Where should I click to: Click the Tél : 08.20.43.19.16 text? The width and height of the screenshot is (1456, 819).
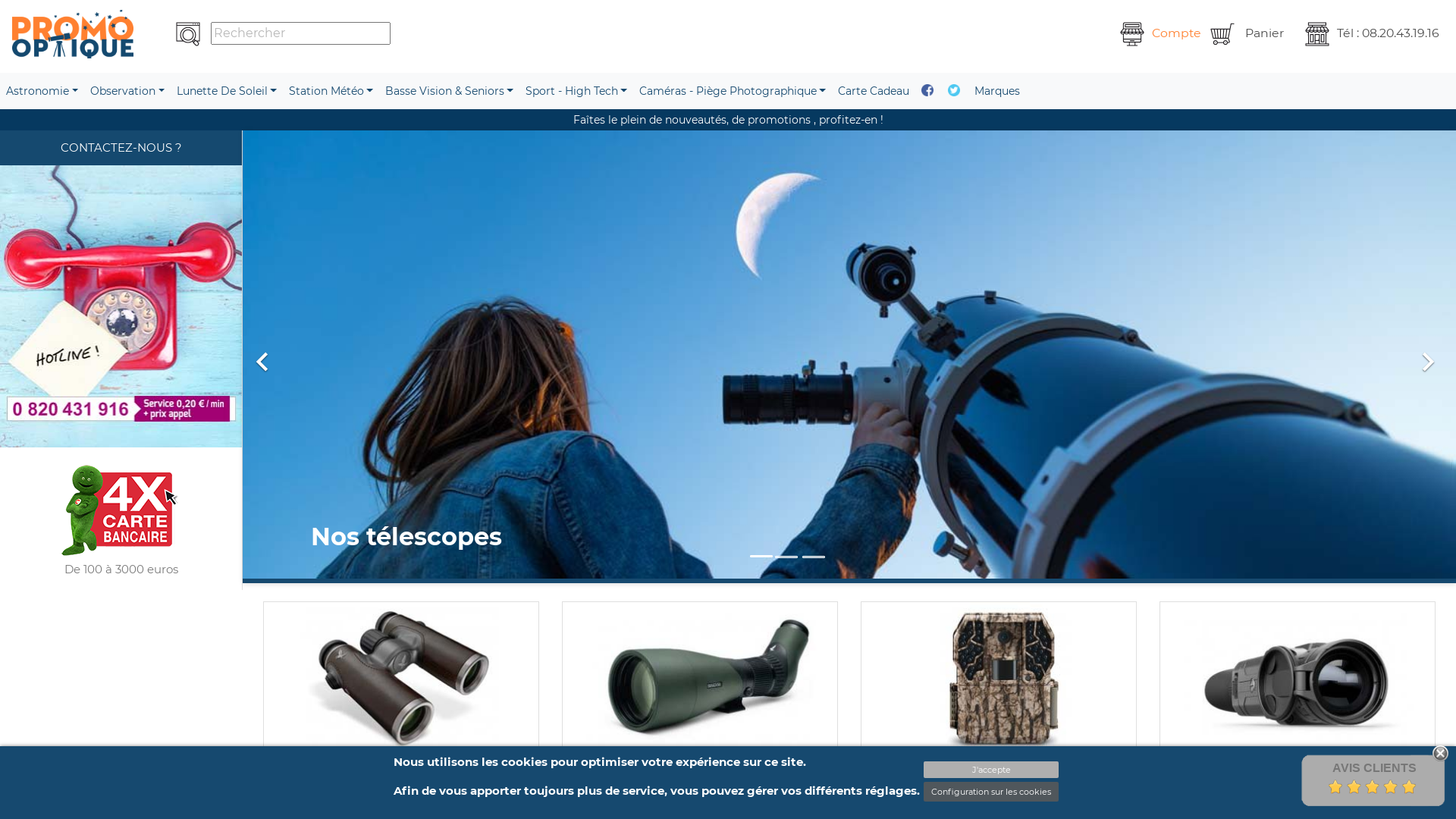[x=1388, y=33]
